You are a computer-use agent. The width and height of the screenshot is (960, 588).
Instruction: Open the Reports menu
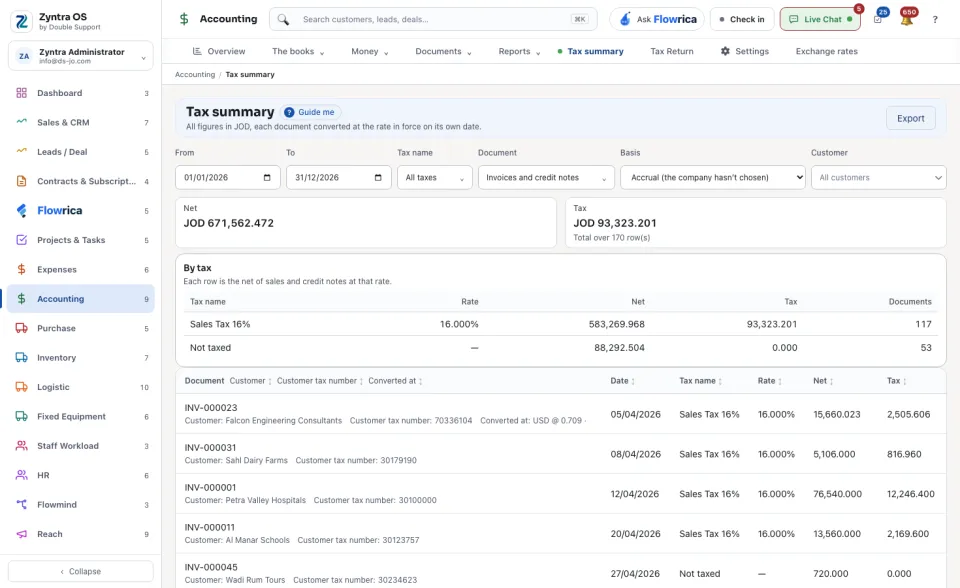pyautogui.click(x=519, y=51)
